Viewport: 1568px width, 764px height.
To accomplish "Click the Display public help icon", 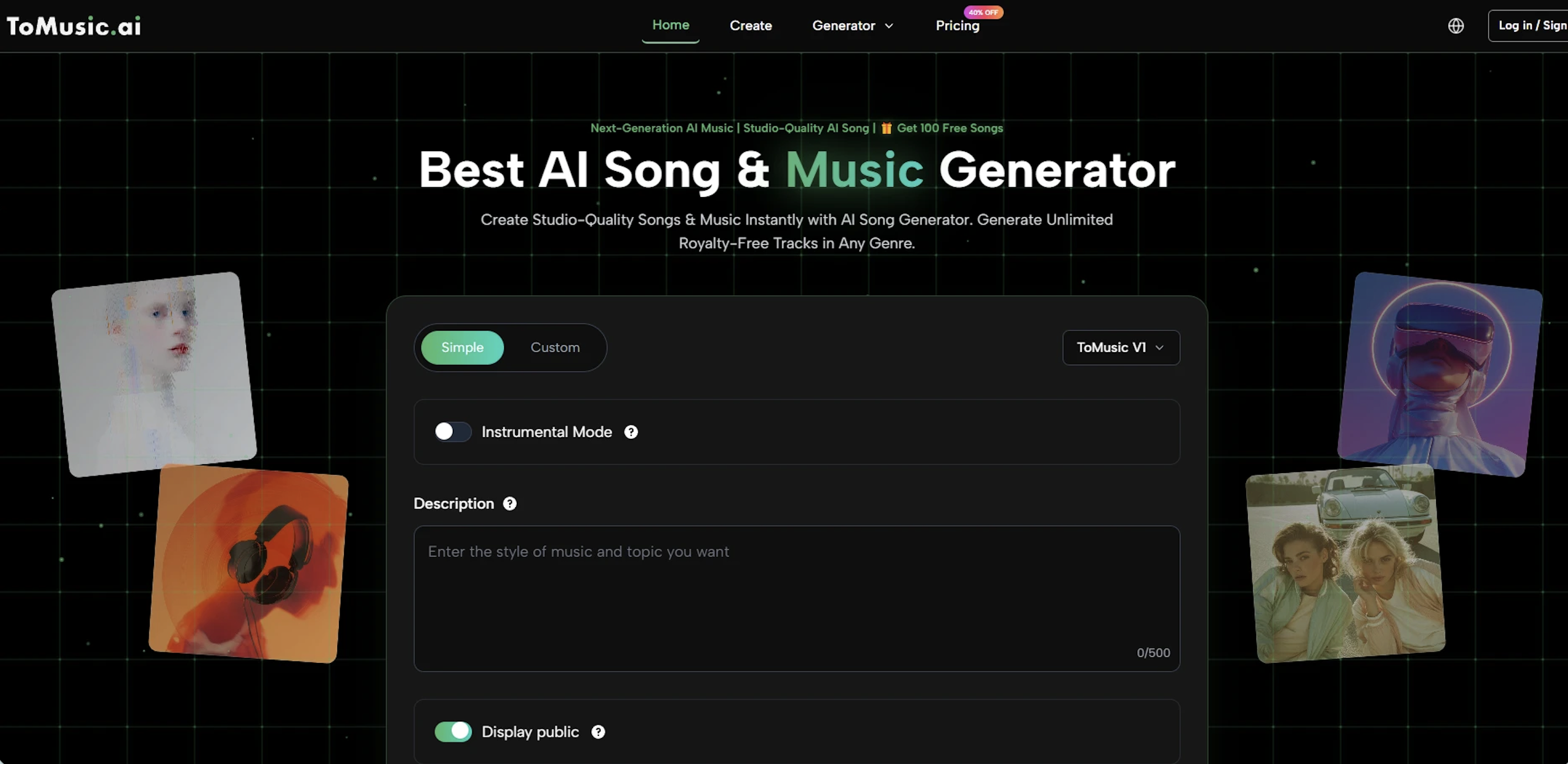I will [x=598, y=732].
